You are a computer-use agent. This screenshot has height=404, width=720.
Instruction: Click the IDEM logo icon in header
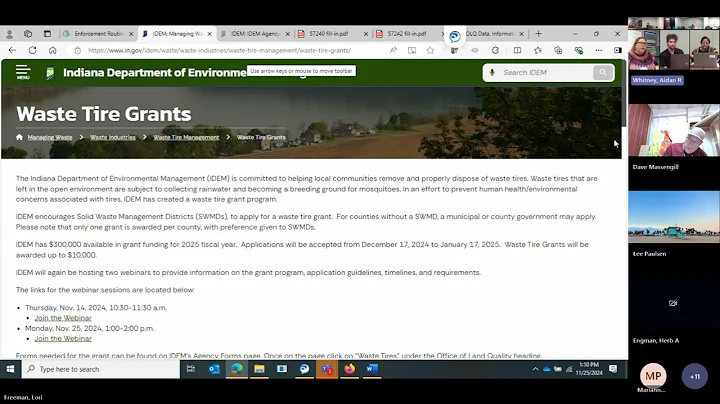click(x=50, y=73)
